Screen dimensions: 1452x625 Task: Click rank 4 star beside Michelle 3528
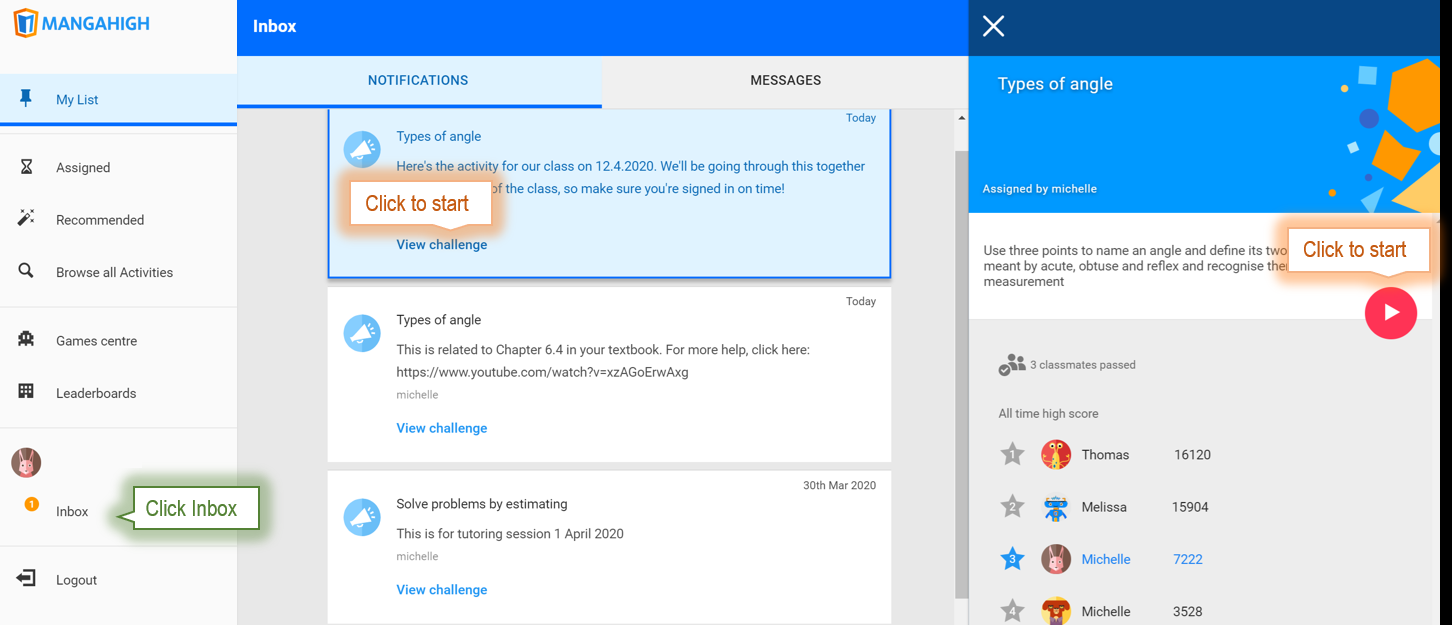[1012, 610]
